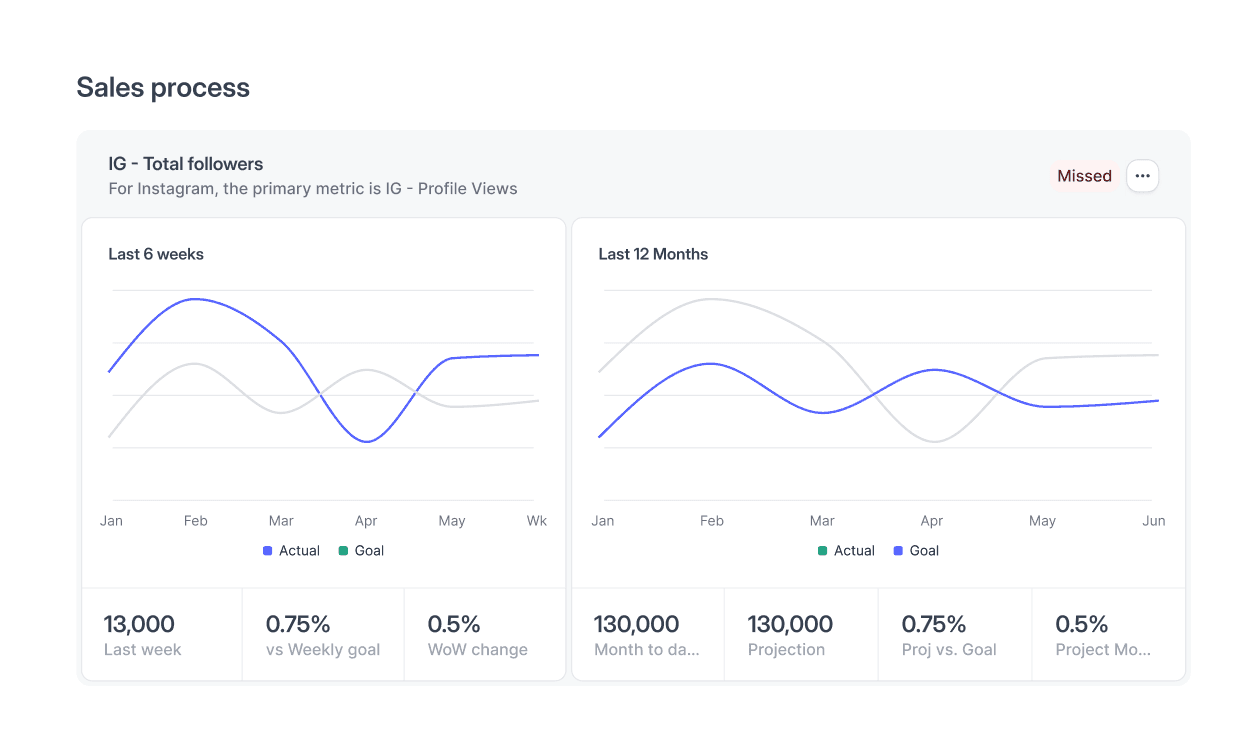Click the IG - Total followers heading
This screenshot has width=1260, height=756.
pos(186,164)
